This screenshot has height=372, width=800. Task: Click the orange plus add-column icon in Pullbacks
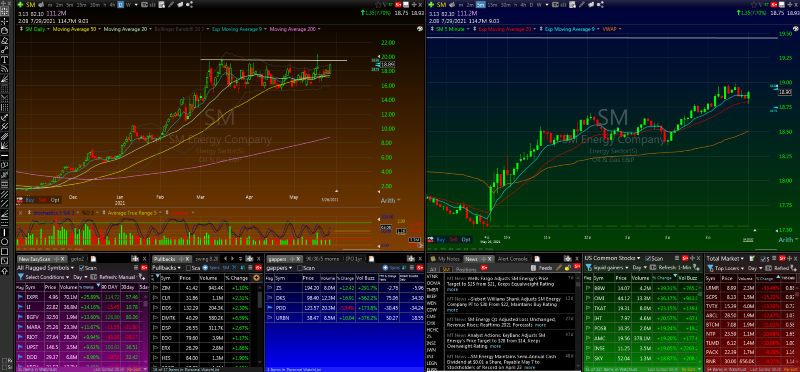[256, 278]
